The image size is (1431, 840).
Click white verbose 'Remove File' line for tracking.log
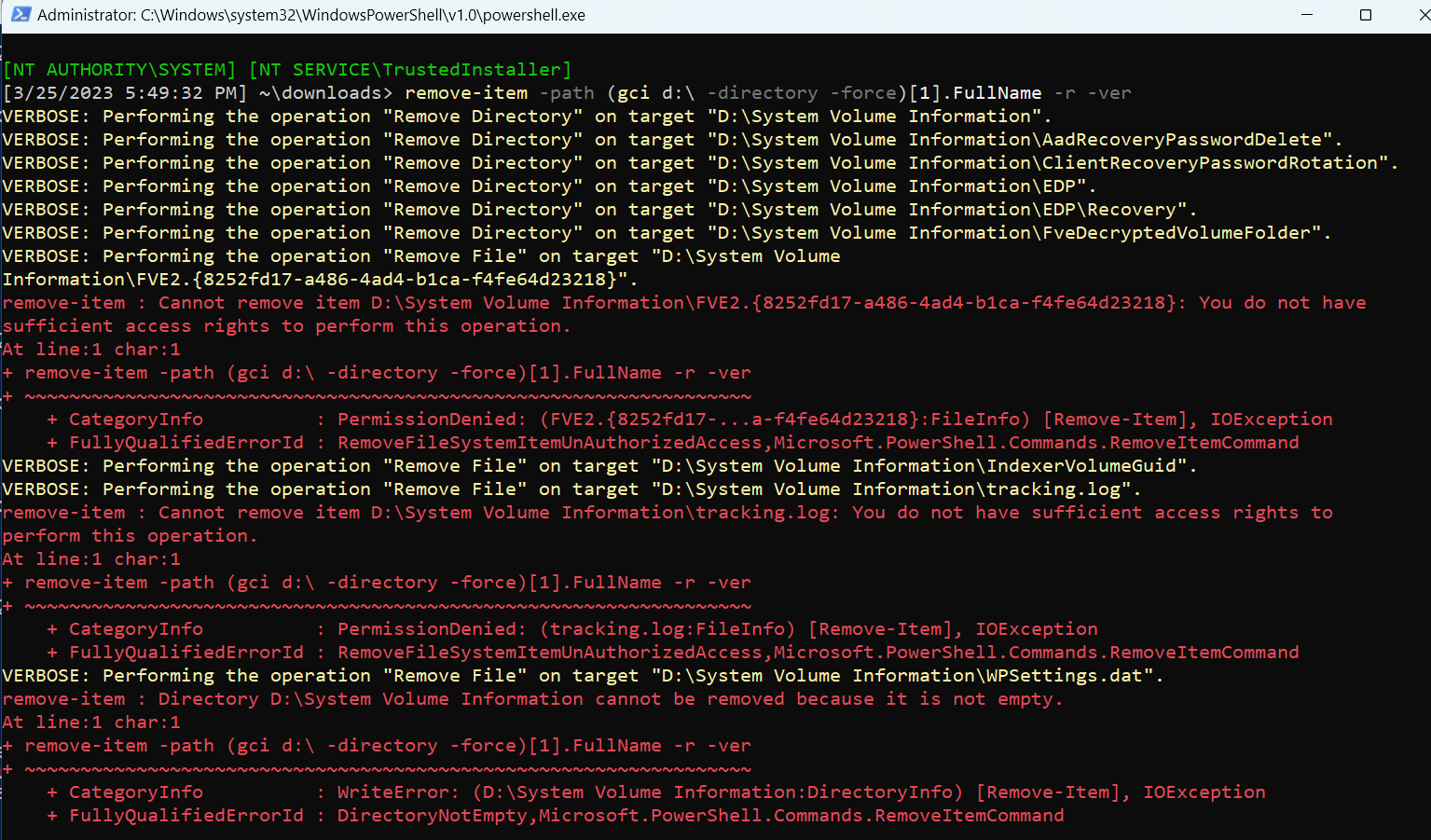(x=571, y=489)
